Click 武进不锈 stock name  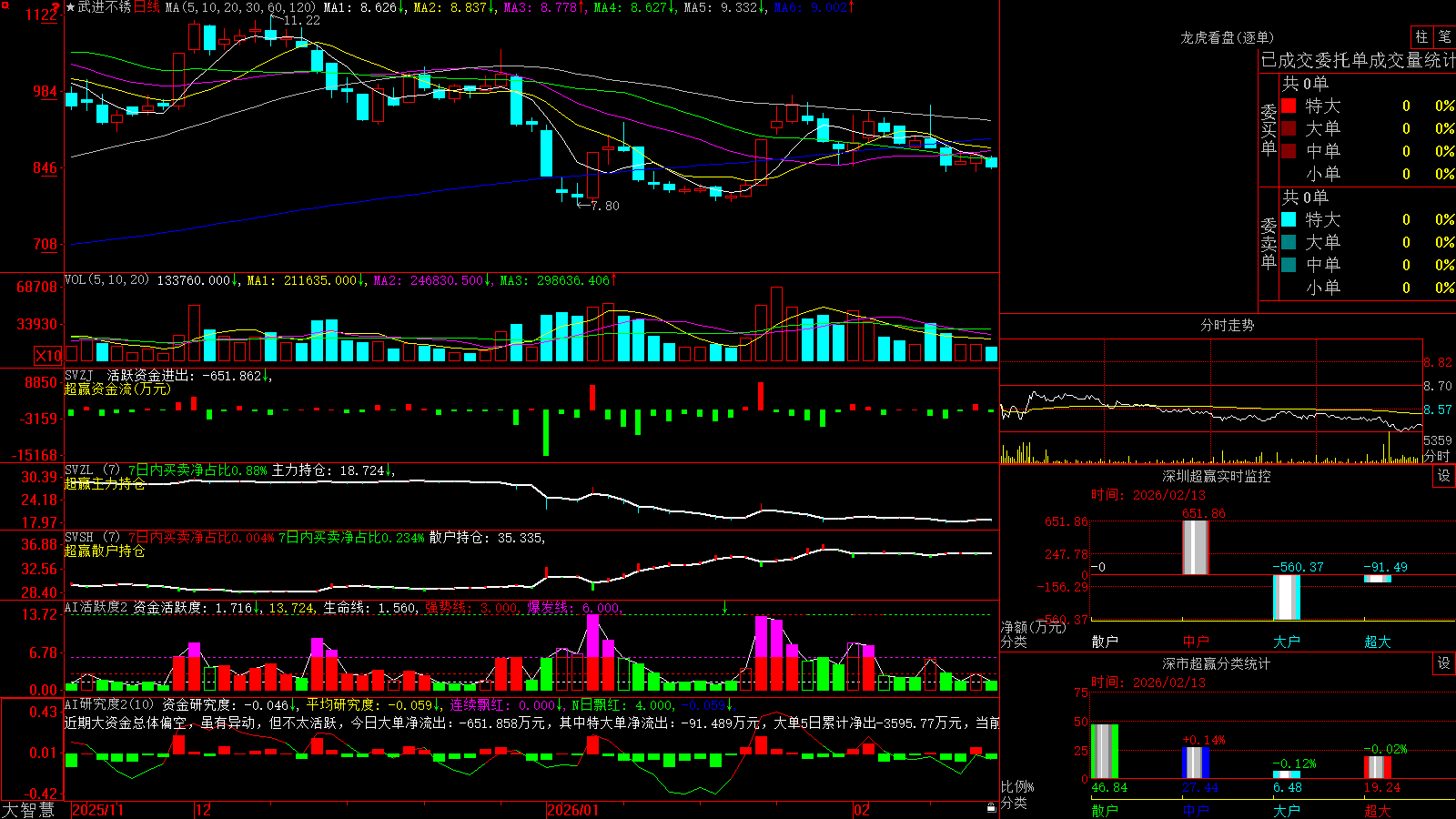(105, 7)
